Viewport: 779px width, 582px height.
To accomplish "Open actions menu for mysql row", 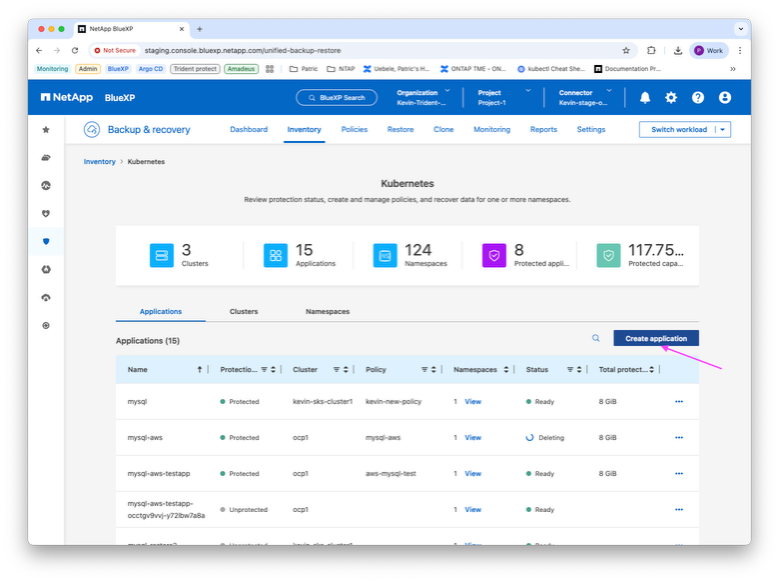I will point(679,402).
